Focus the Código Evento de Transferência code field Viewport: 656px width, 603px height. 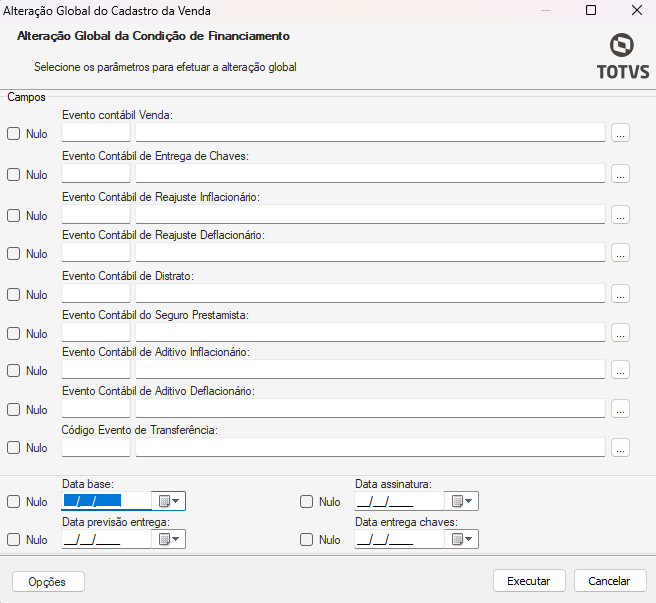pyautogui.click(x=96, y=447)
